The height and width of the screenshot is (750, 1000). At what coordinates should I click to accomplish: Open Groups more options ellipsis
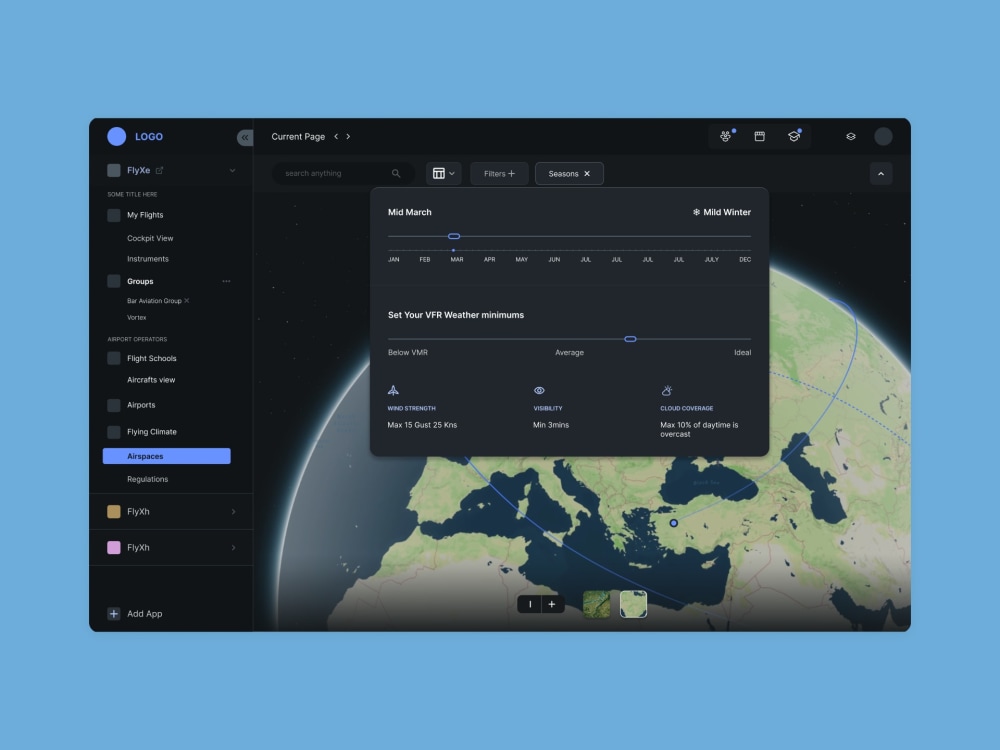tap(226, 281)
